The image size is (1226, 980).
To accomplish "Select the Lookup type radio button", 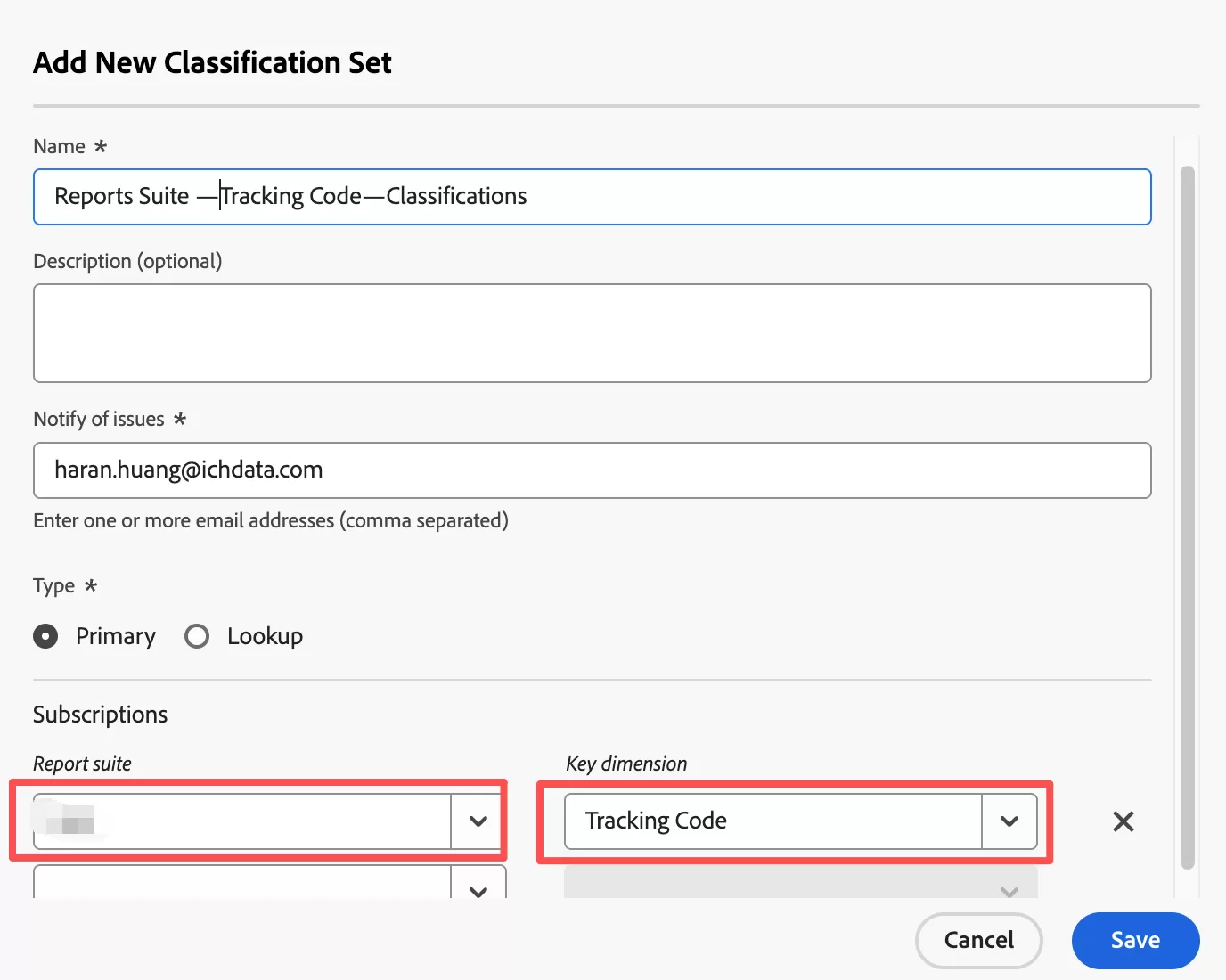I will 197,636.
